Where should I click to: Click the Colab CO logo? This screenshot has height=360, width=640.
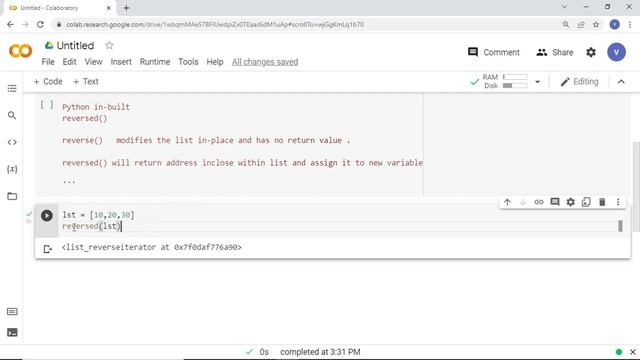point(20,51)
